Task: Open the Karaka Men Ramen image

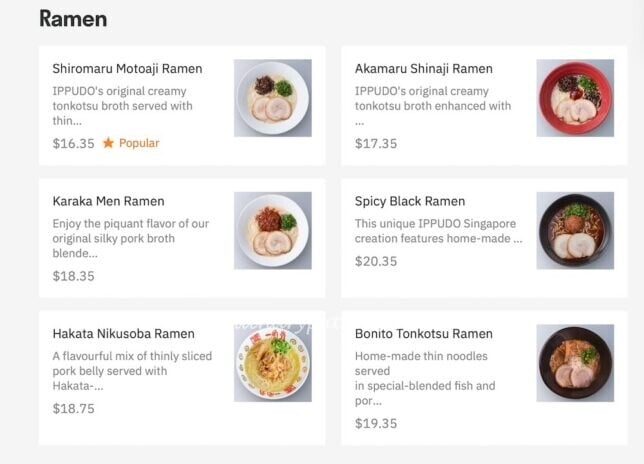Action: (x=272, y=230)
